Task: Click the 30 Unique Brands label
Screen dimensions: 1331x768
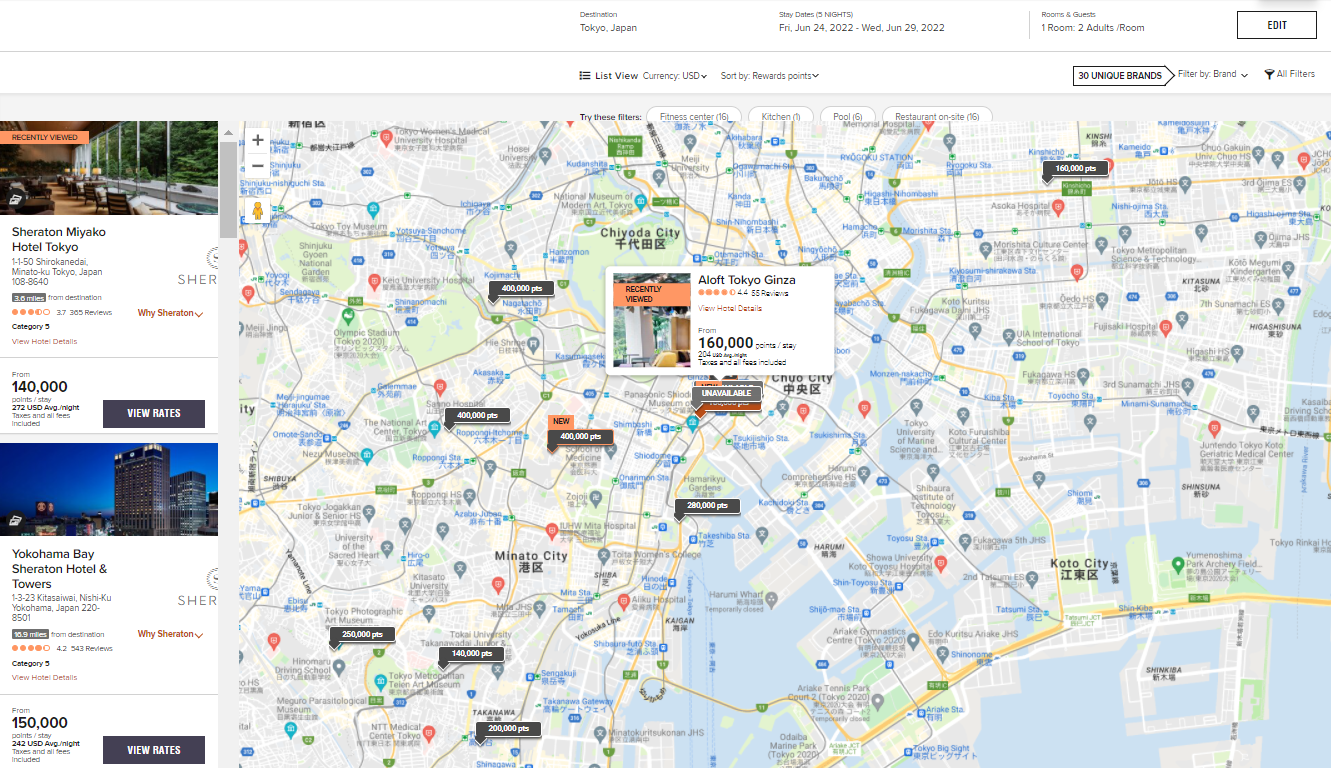Action: point(1120,75)
